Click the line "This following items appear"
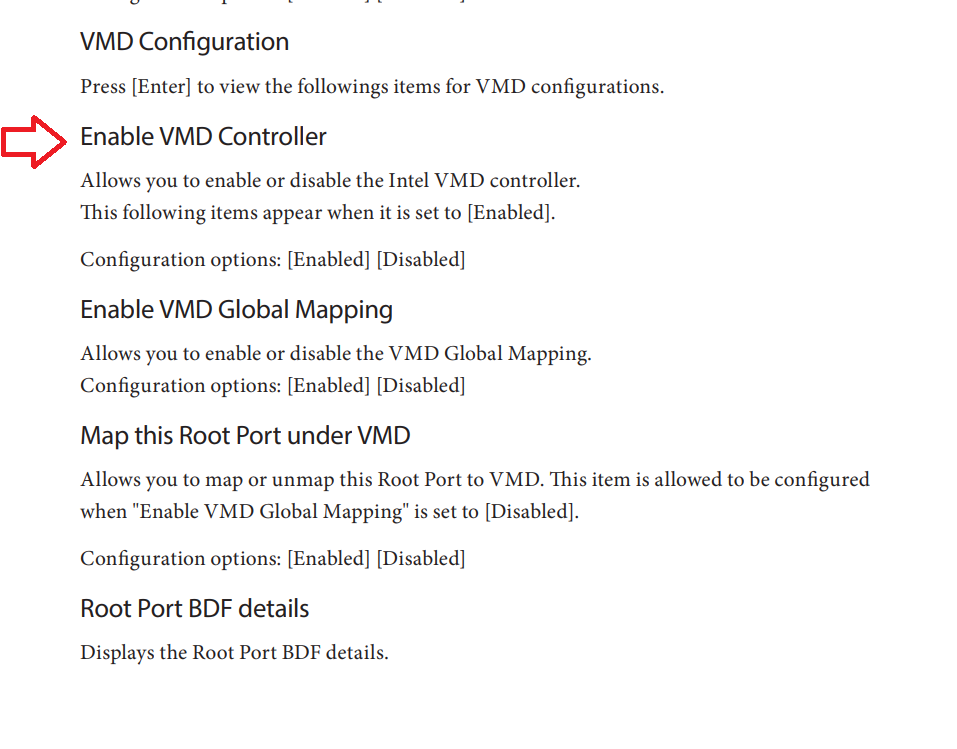This screenshot has width=957, height=749. 317,212
